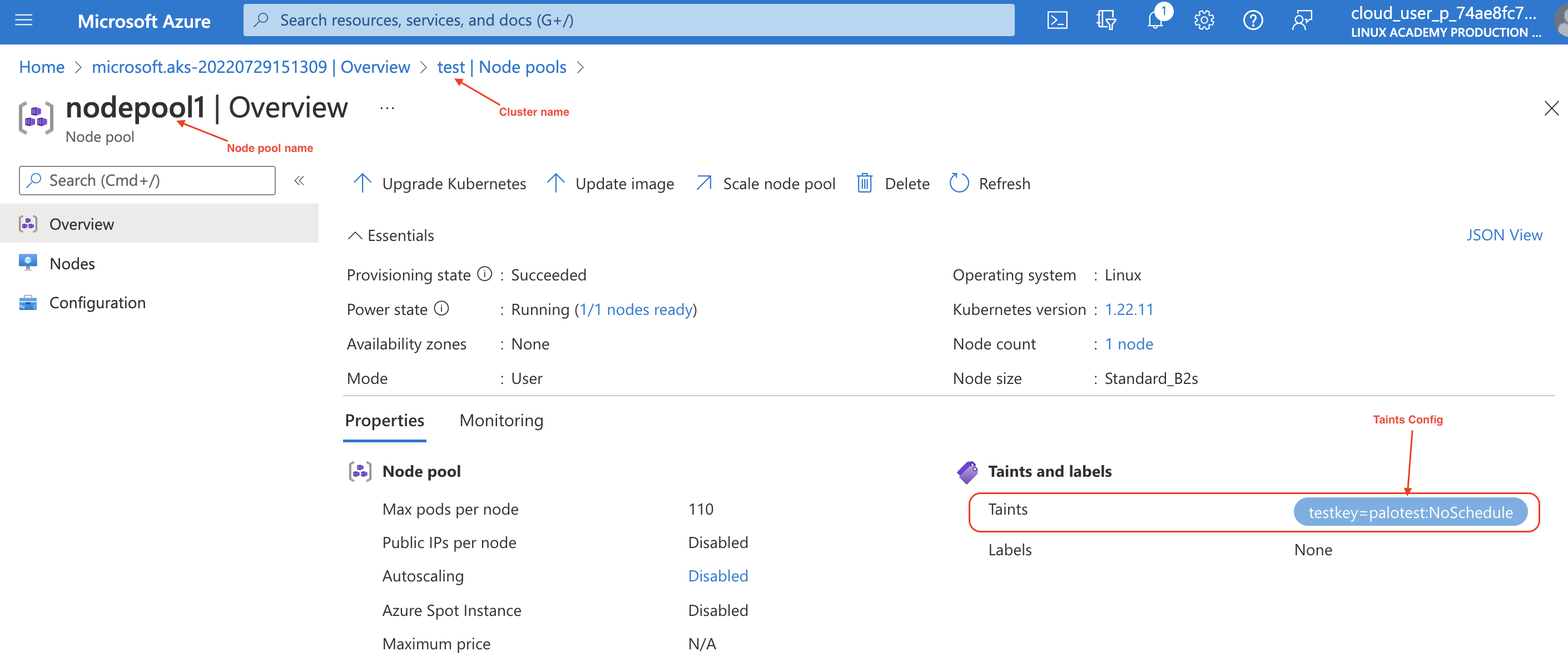Image resolution: width=1568 pixels, height=661 pixels.
Task: Click the Kubernetes version 1.22.11 link
Action: [1129, 309]
